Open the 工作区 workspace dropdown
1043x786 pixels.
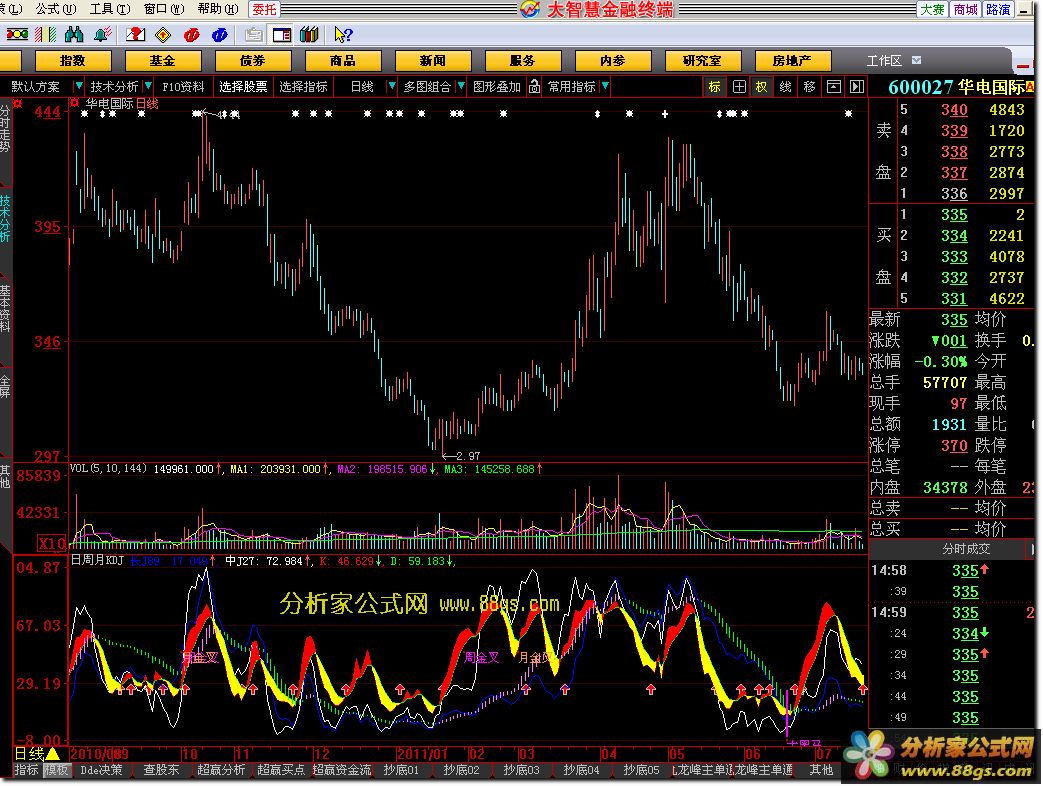tap(917, 61)
